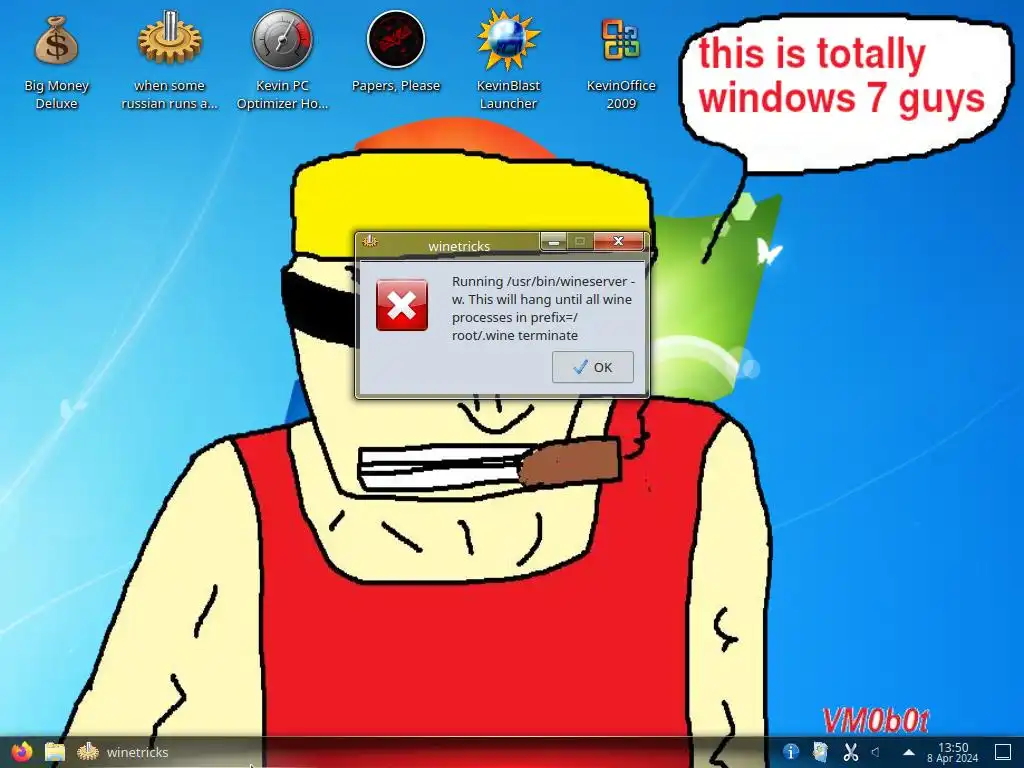Select the winetricks taskbar entry
The height and width of the screenshot is (768, 1024).
tap(123, 752)
